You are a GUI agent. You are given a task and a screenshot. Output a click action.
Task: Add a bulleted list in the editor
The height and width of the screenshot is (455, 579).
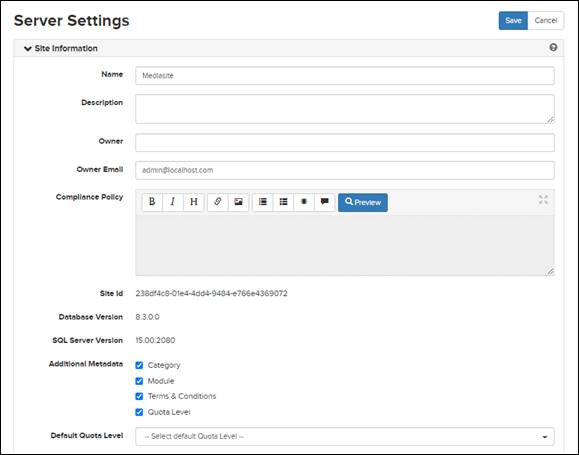pos(283,202)
